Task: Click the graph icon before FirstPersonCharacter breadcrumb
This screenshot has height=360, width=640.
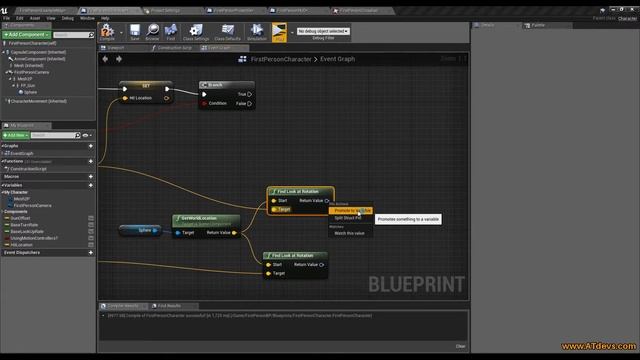Action: (242, 59)
